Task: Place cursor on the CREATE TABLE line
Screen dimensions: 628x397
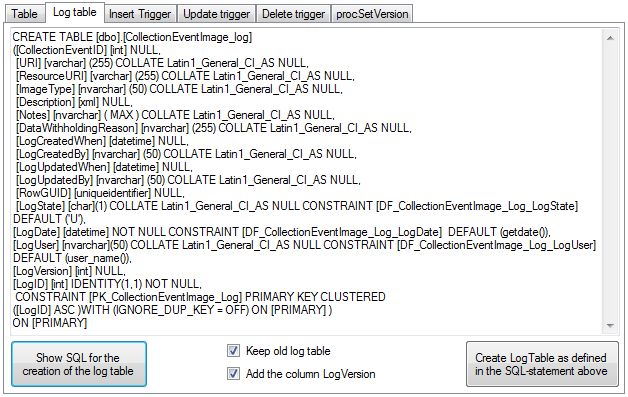Action: click(x=132, y=37)
